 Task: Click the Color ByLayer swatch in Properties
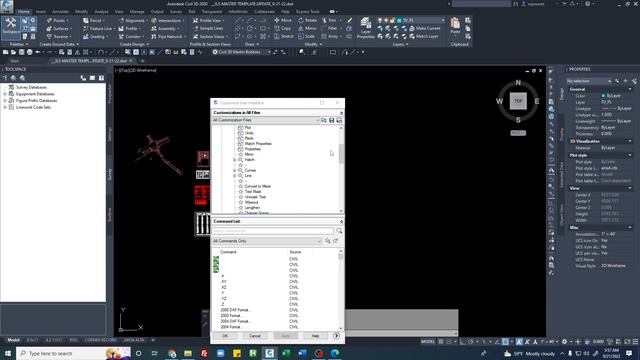pos(603,96)
